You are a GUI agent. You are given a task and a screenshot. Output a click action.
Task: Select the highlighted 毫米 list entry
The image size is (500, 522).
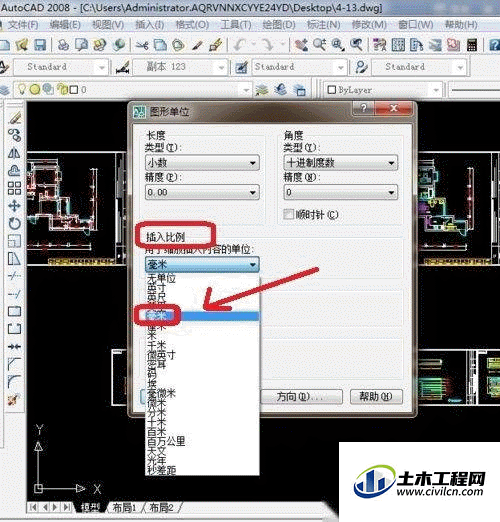(202, 316)
